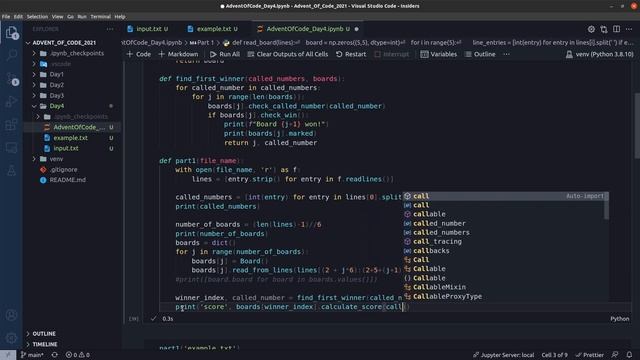The image size is (640, 360).
Task: Expand the Day2 folder
Action: point(56,85)
